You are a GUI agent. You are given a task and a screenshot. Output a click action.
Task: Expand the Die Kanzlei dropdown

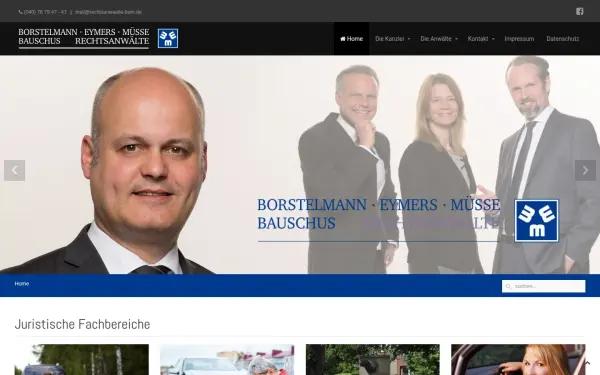click(x=392, y=39)
